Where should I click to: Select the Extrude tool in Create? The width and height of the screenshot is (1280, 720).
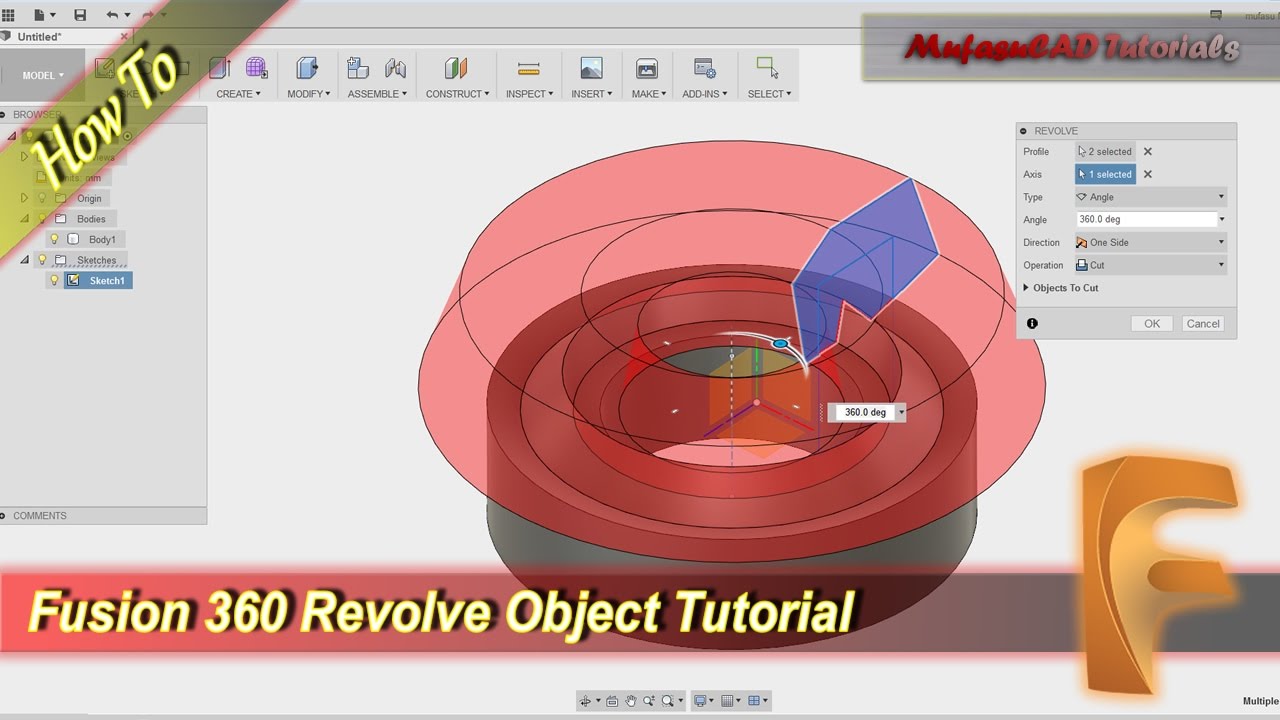click(220, 68)
